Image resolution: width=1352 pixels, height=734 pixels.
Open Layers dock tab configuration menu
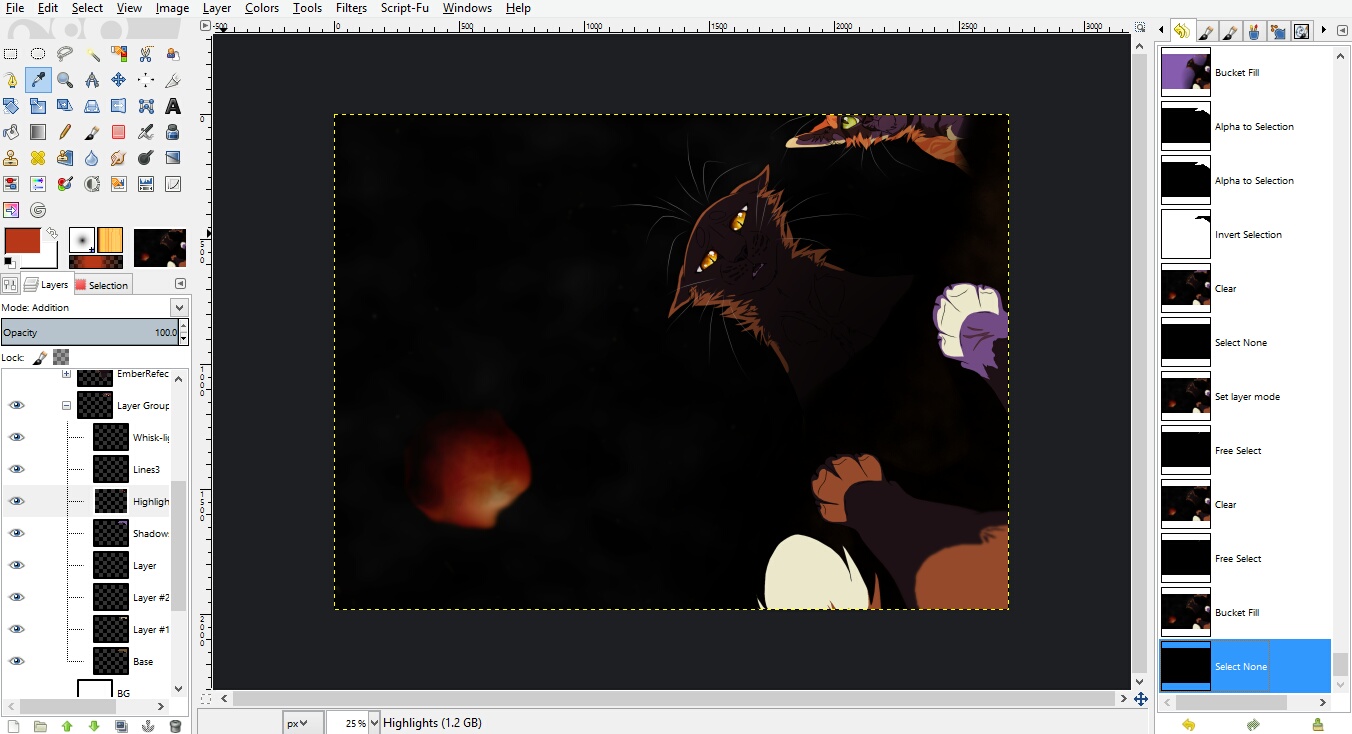pyautogui.click(x=180, y=284)
